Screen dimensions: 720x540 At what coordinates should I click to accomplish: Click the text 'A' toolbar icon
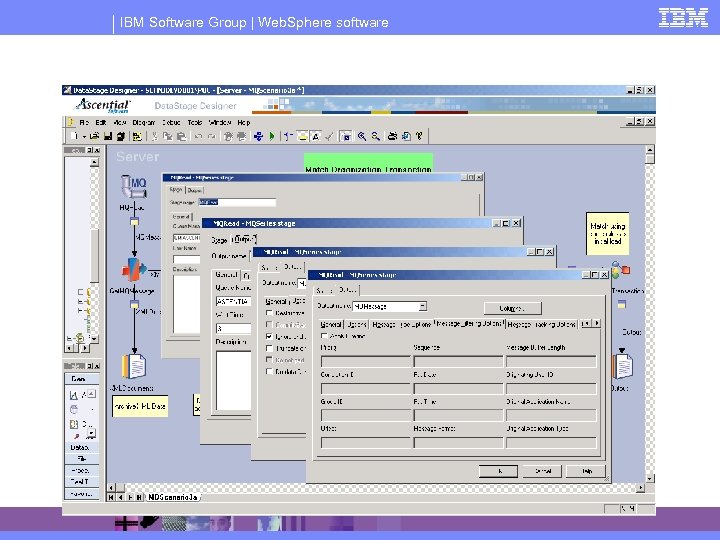316,136
